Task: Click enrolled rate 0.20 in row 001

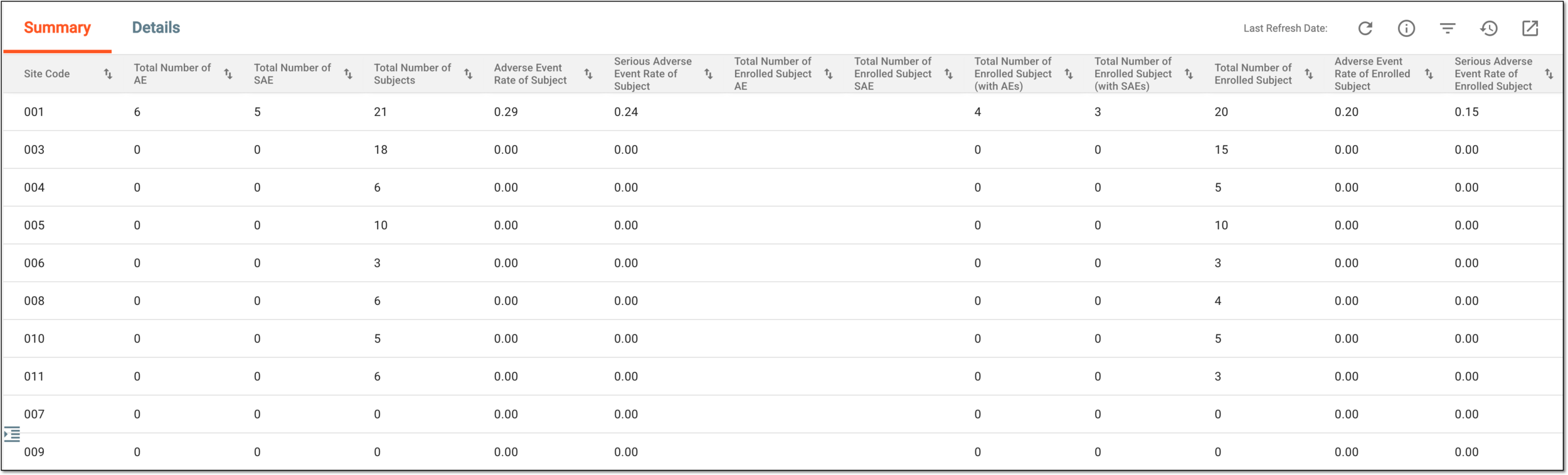Action: point(1347,112)
